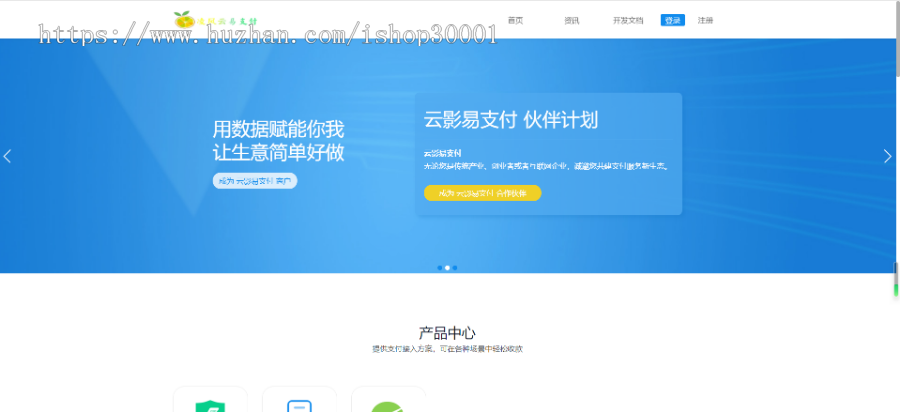Open the 开发文档 navigation item
The image size is (900, 412).
click(628, 21)
